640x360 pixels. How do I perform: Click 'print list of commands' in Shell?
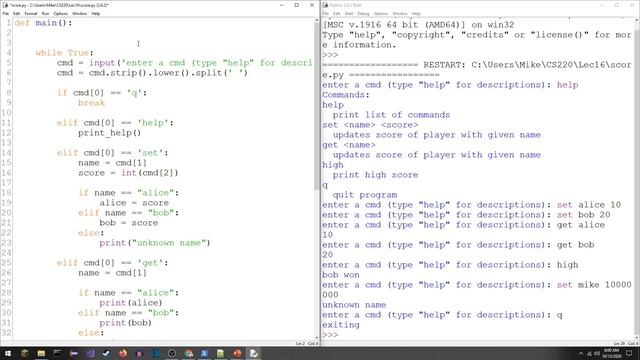[391, 115]
